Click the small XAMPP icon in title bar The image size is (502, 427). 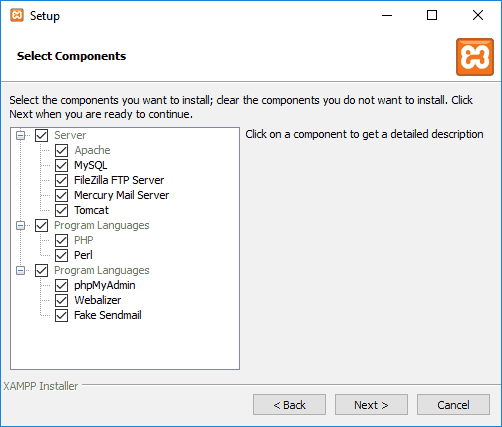[x=17, y=15]
